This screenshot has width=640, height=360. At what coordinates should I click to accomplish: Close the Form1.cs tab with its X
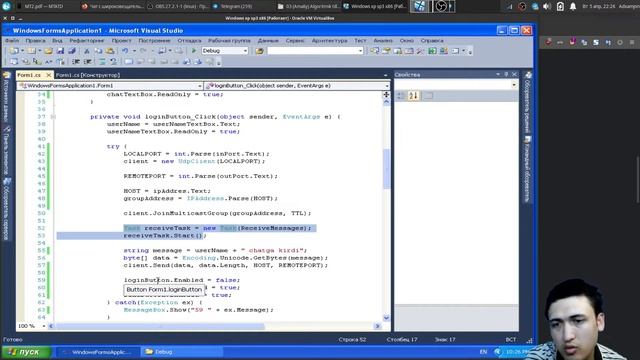[x=49, y=75]
